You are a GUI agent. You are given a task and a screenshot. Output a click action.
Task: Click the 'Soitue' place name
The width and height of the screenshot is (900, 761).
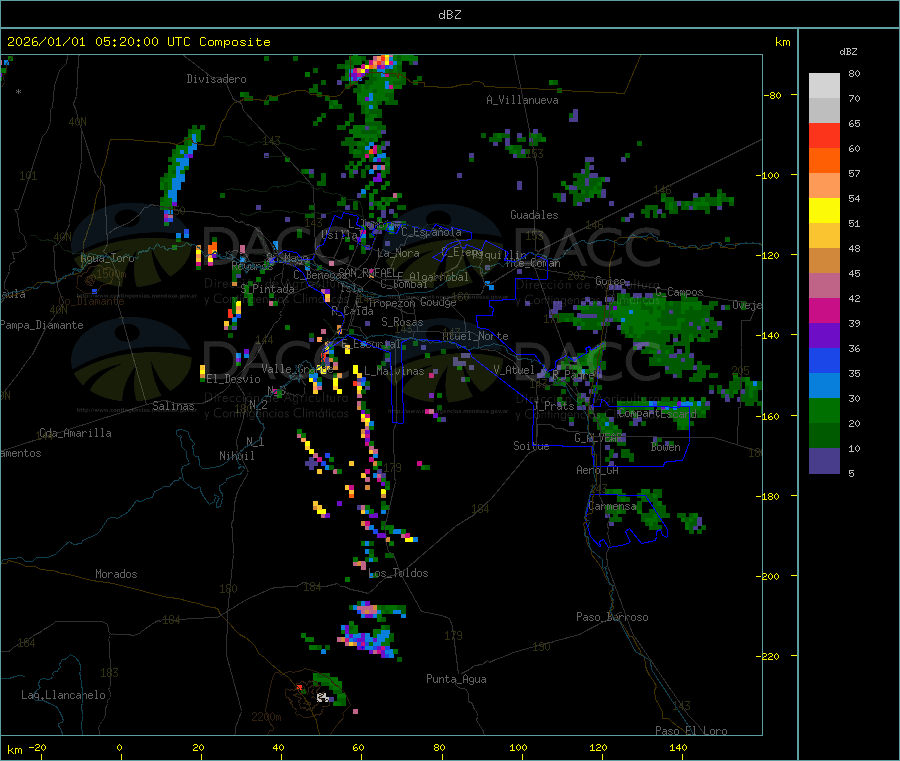coord(531,446)
